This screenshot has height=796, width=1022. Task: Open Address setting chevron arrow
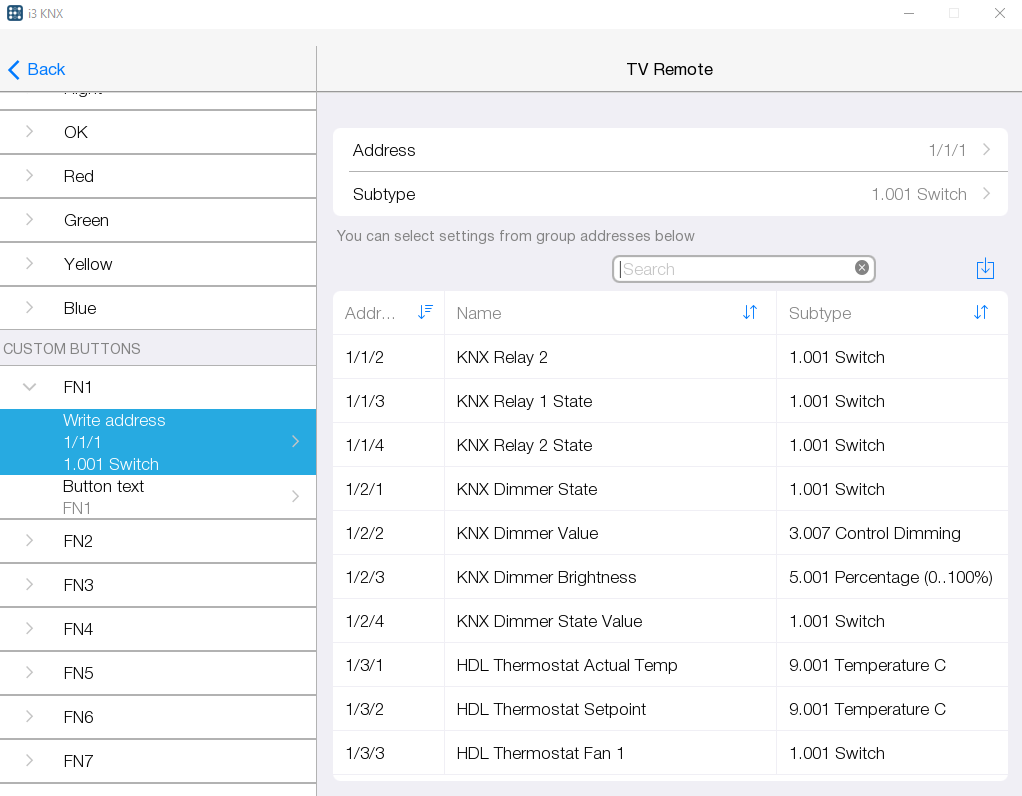[986, 150]
